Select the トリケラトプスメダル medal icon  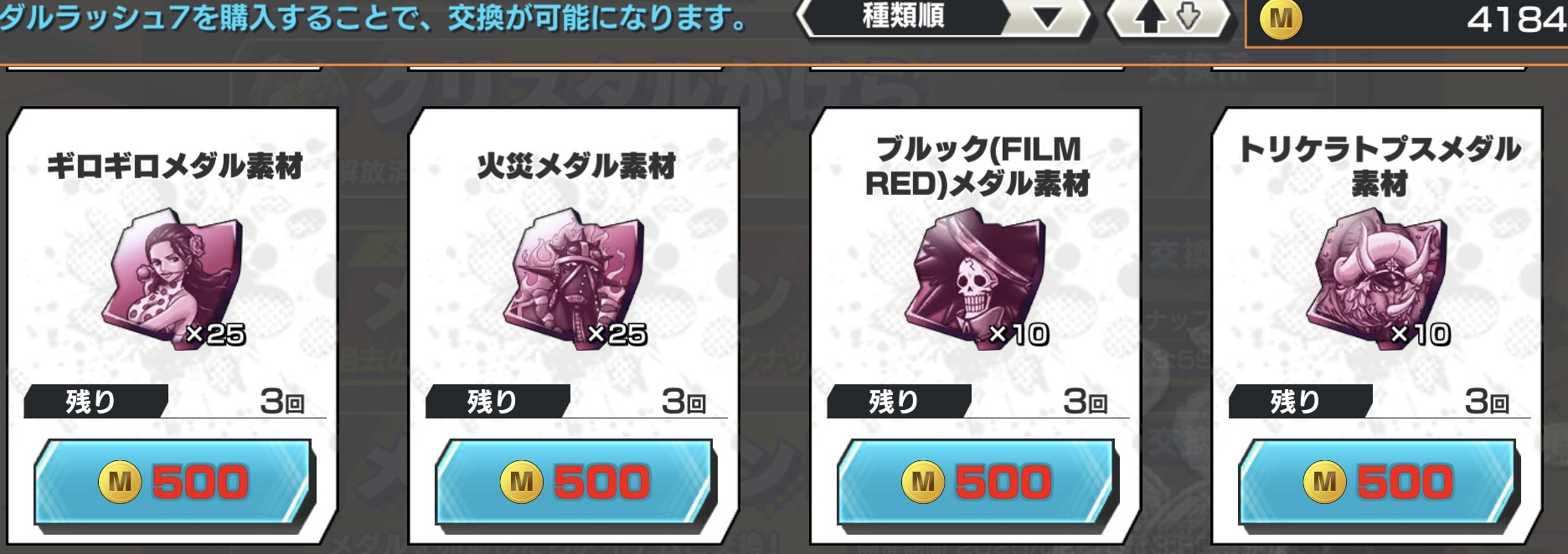tap(1378, 279)
